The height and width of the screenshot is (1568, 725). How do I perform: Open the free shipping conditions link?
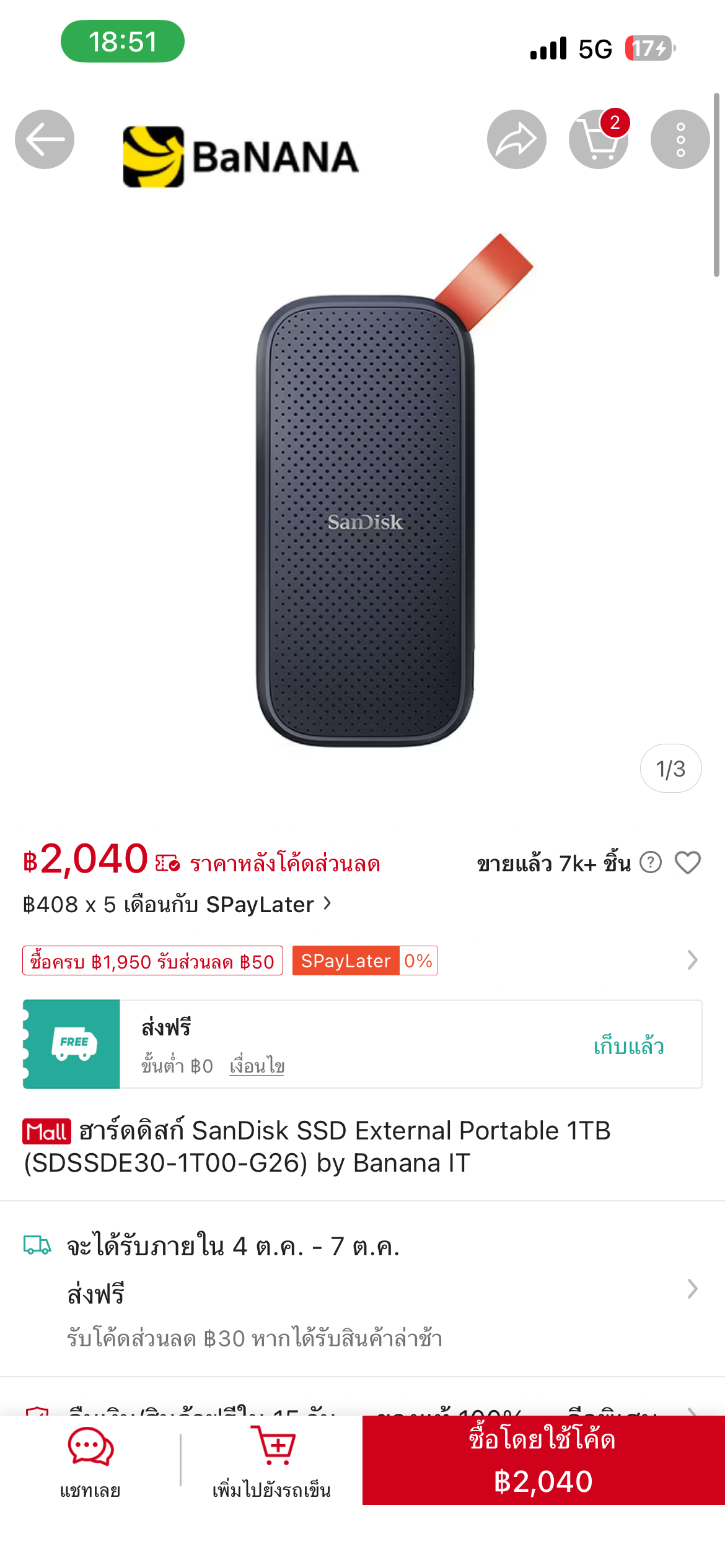click(x=257, y=1066)
